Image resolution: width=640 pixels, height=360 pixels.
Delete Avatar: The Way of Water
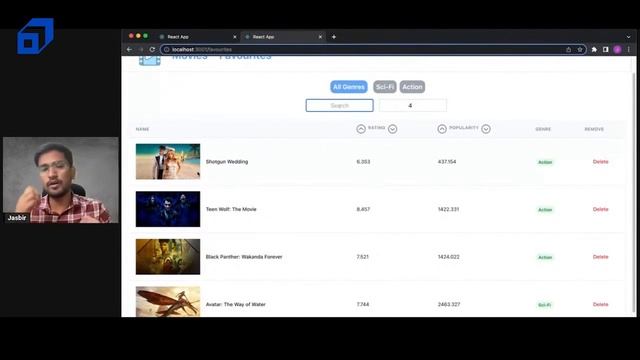[600, 304]
